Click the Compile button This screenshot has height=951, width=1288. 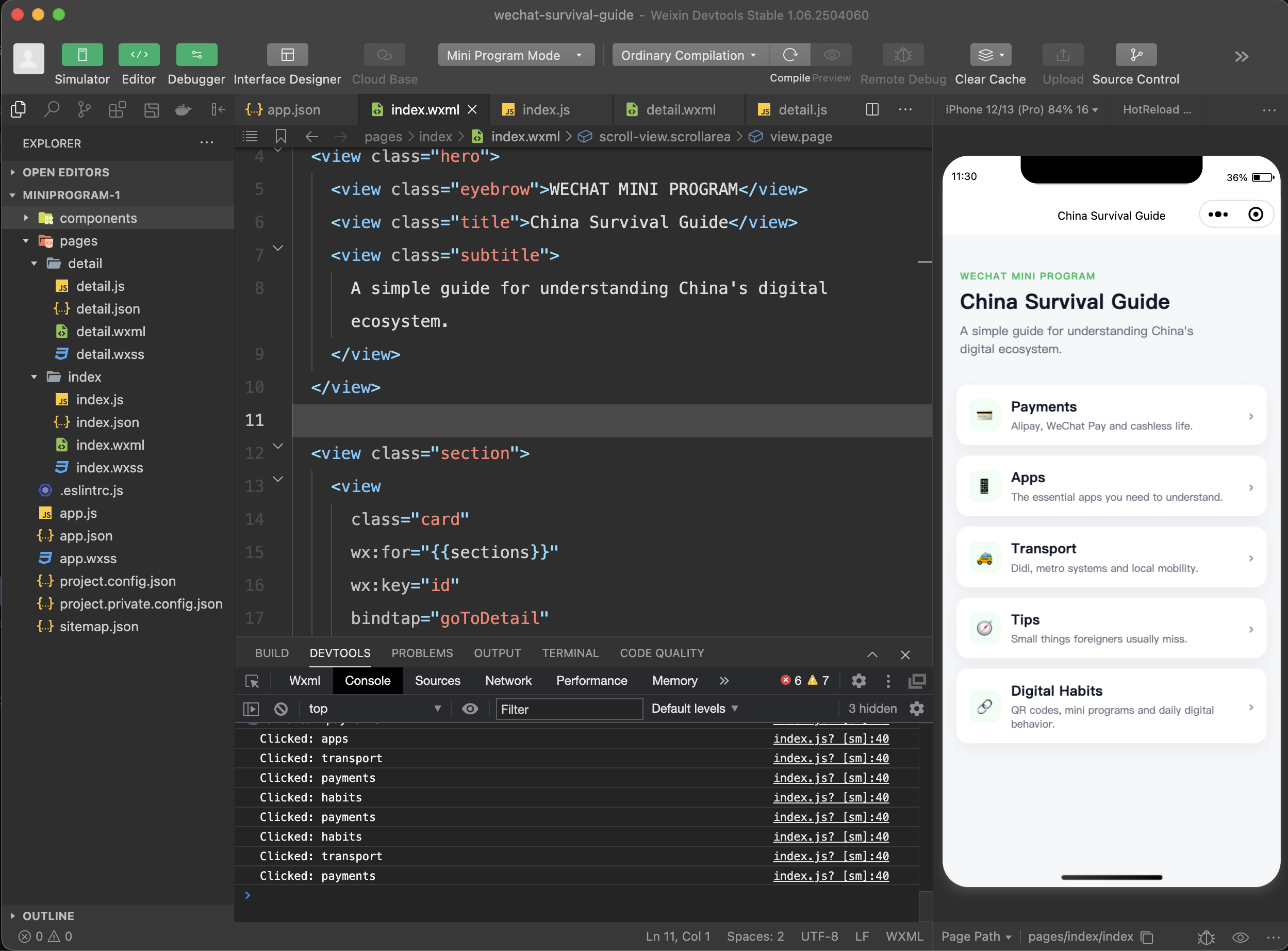click(x=789, y=55)
